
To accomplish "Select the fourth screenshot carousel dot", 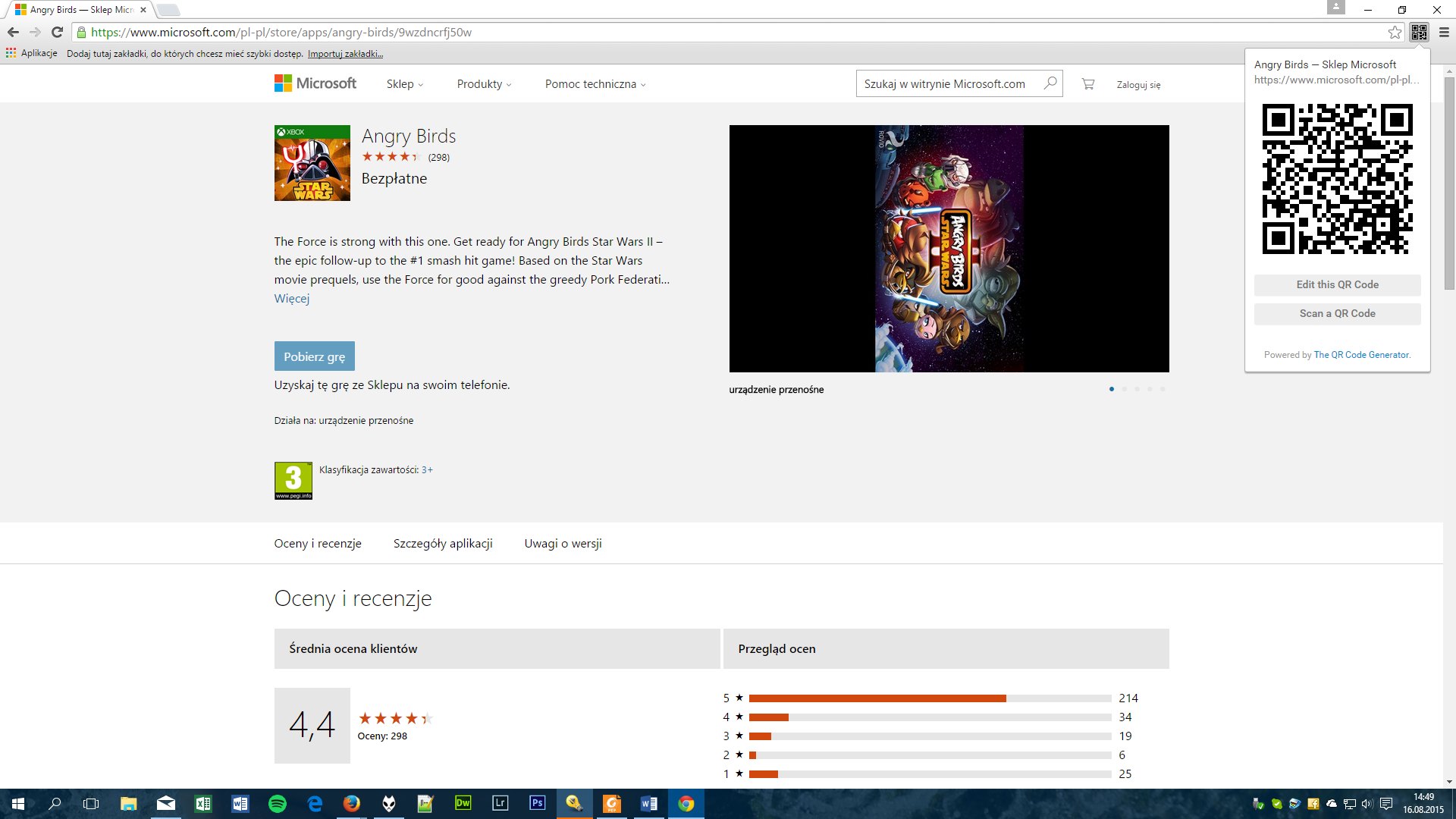I will pos(1150,389).
